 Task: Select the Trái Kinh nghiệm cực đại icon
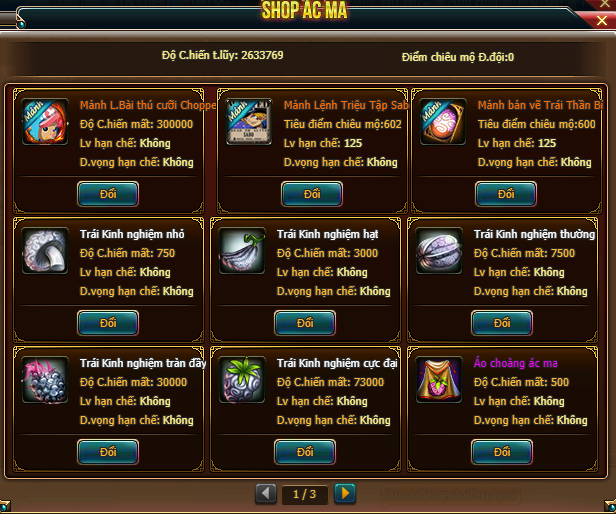(242, 380)
